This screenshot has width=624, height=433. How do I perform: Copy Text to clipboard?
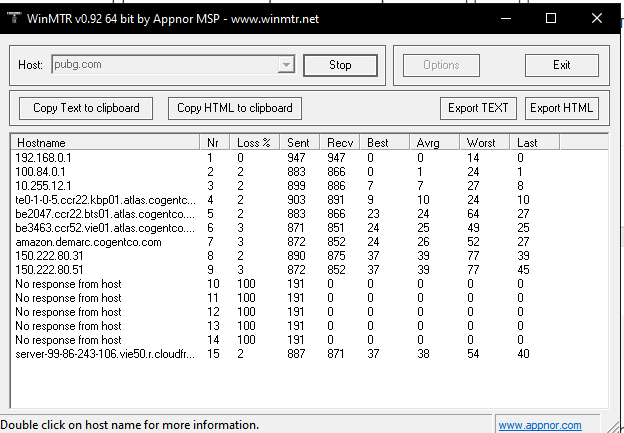(x=86, y=108)
